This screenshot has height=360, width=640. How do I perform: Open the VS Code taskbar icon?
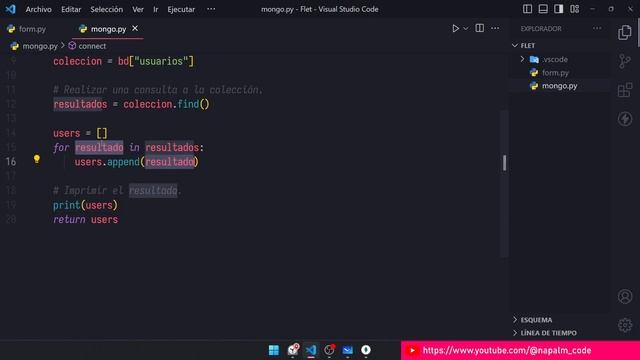coord(311,350)
